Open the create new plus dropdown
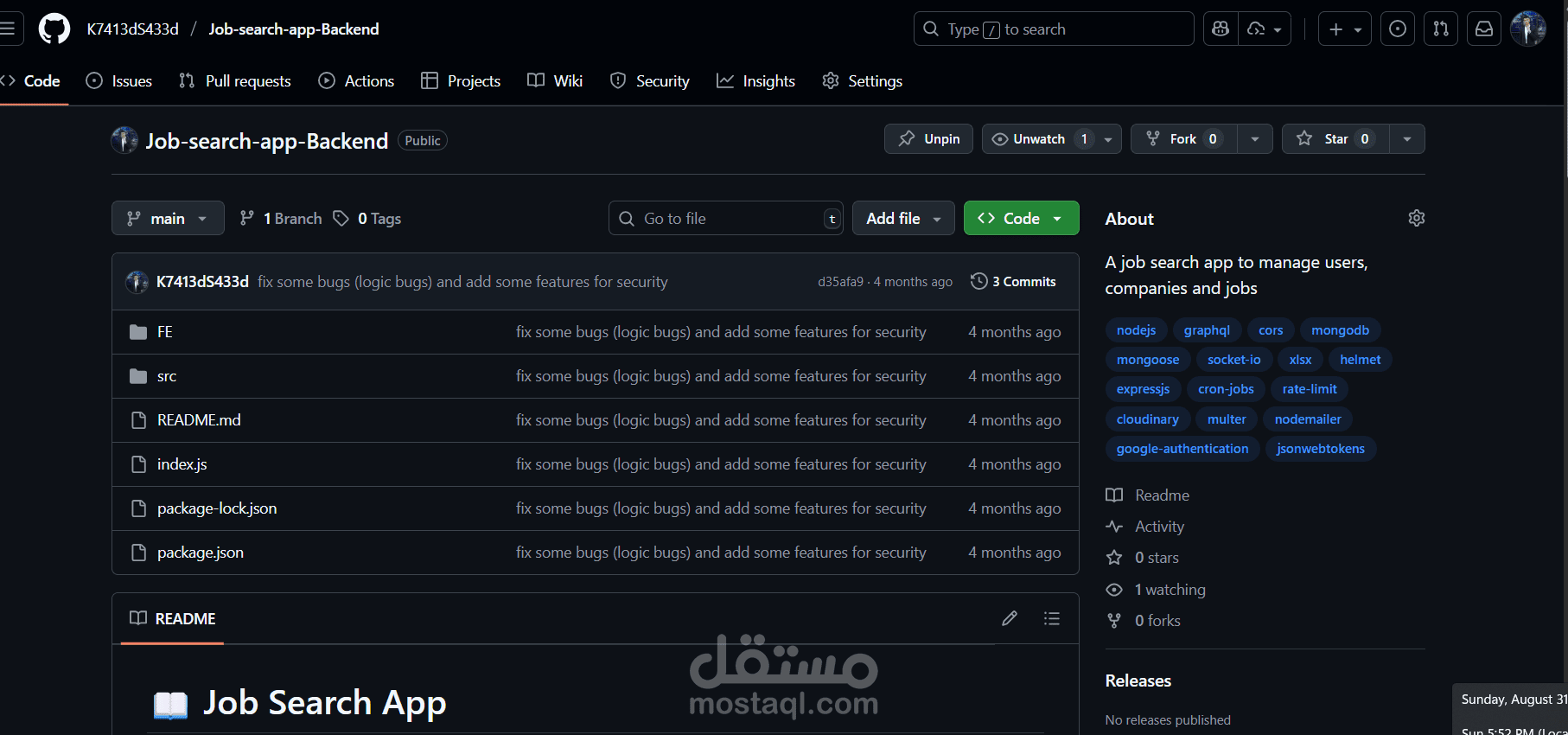Viewport: 1568px width, 735px height. [1344, 29]
